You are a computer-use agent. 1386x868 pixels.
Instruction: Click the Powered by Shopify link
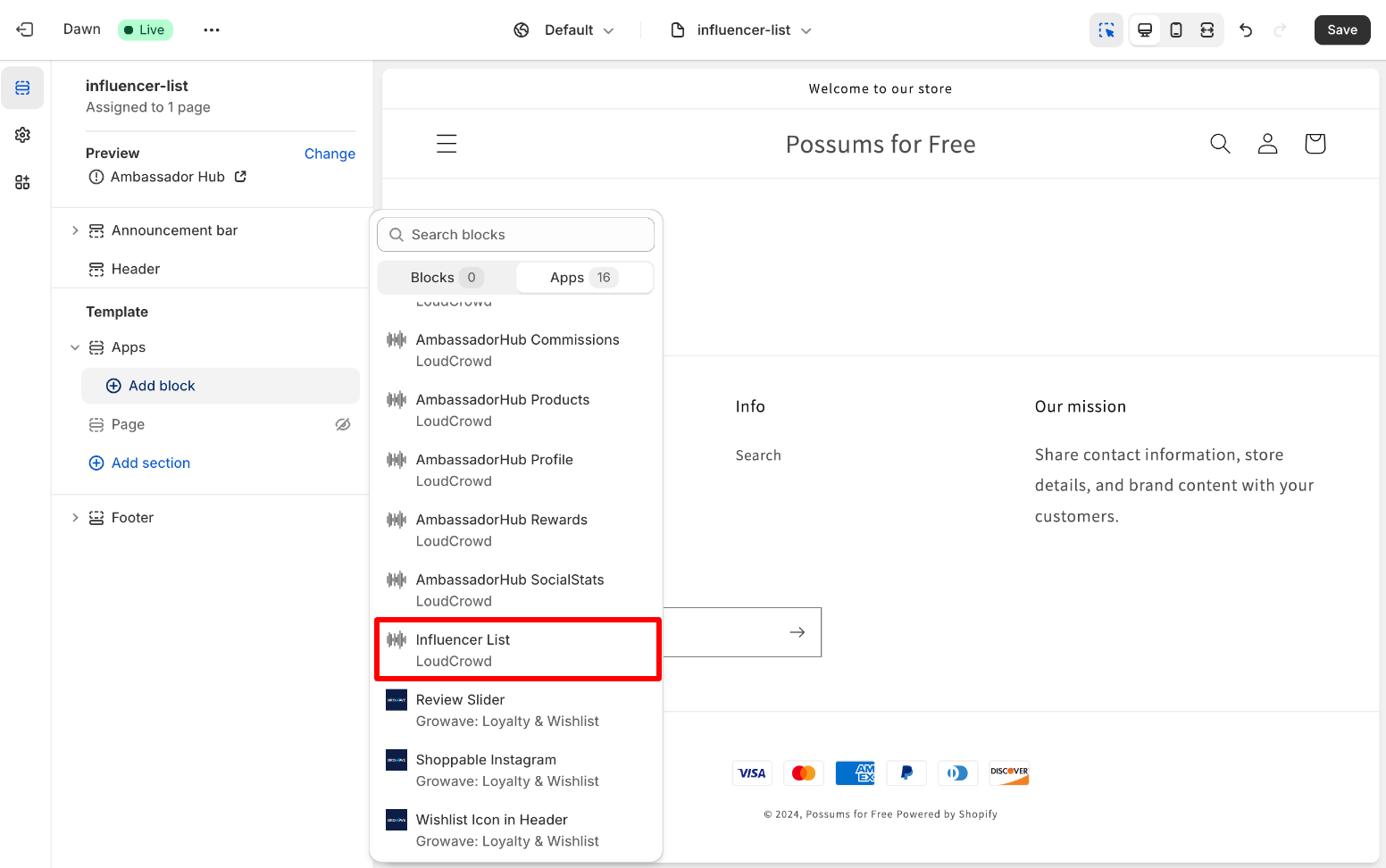point(947,814)
